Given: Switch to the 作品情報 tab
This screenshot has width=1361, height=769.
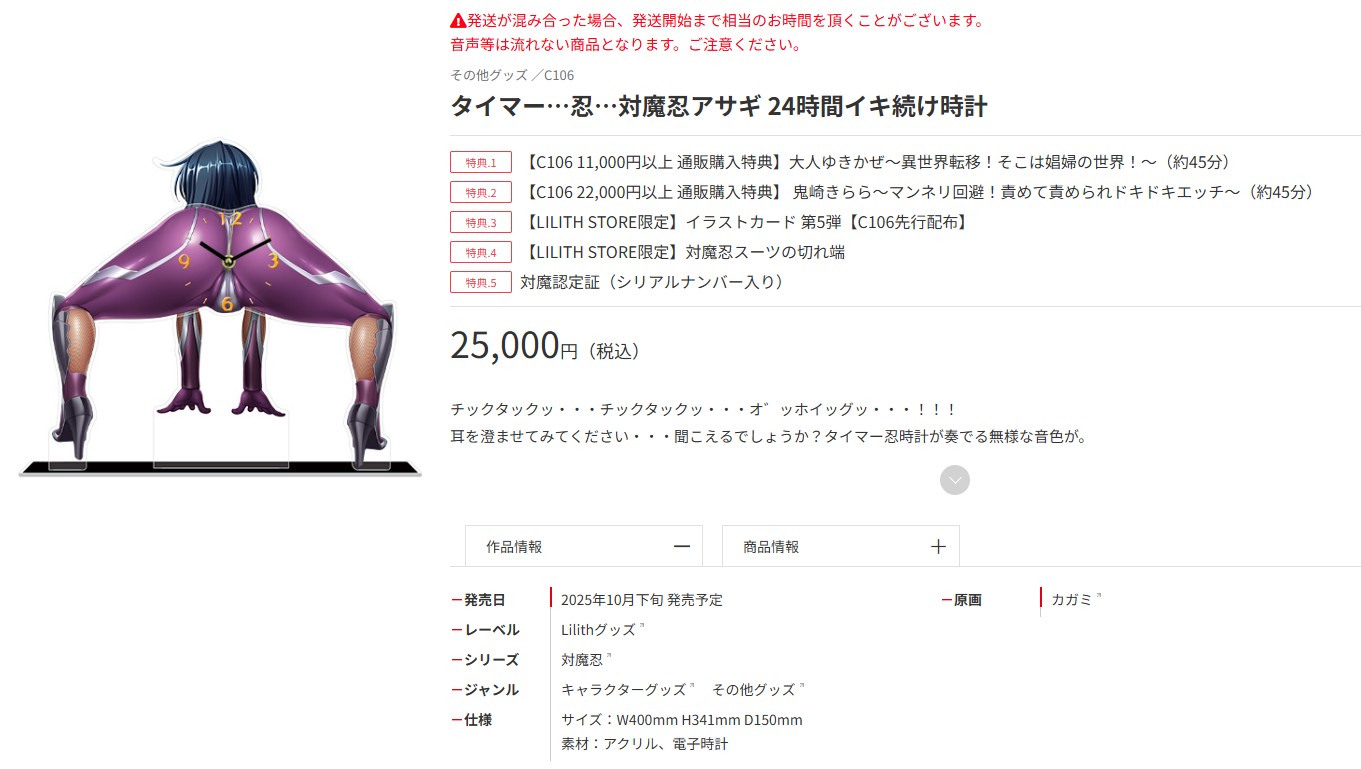Looking at the screenshot, I should (x=584, y=546).
